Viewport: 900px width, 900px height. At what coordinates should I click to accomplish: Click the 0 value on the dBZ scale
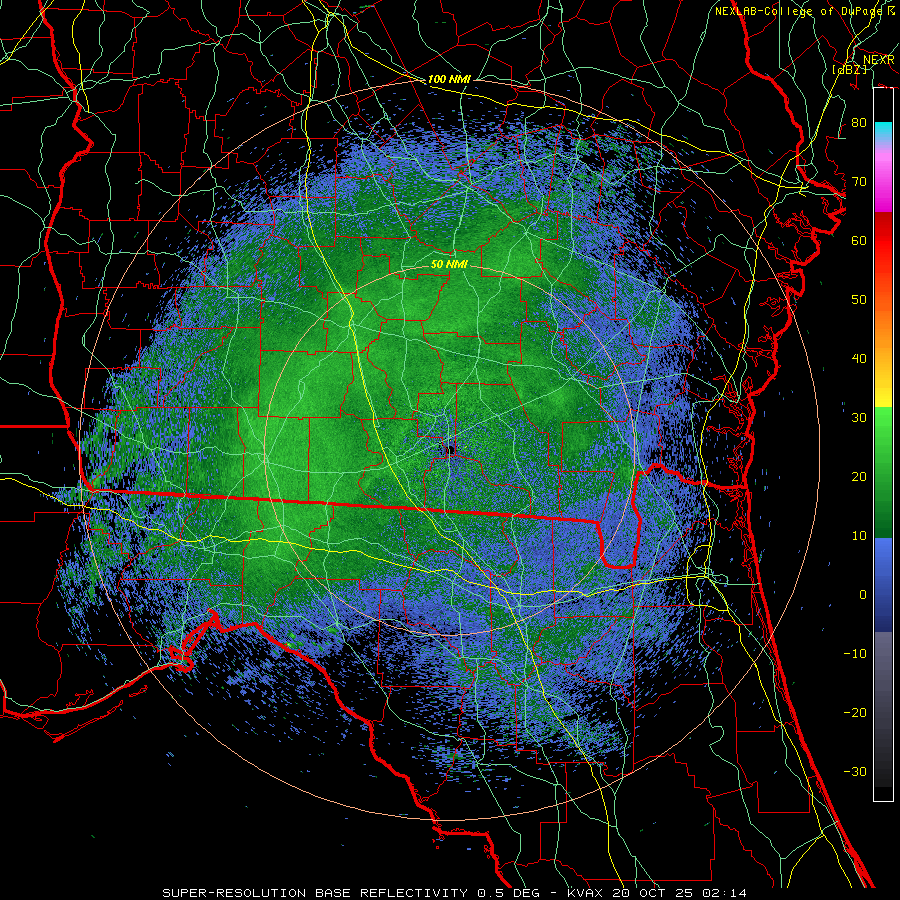863,595
